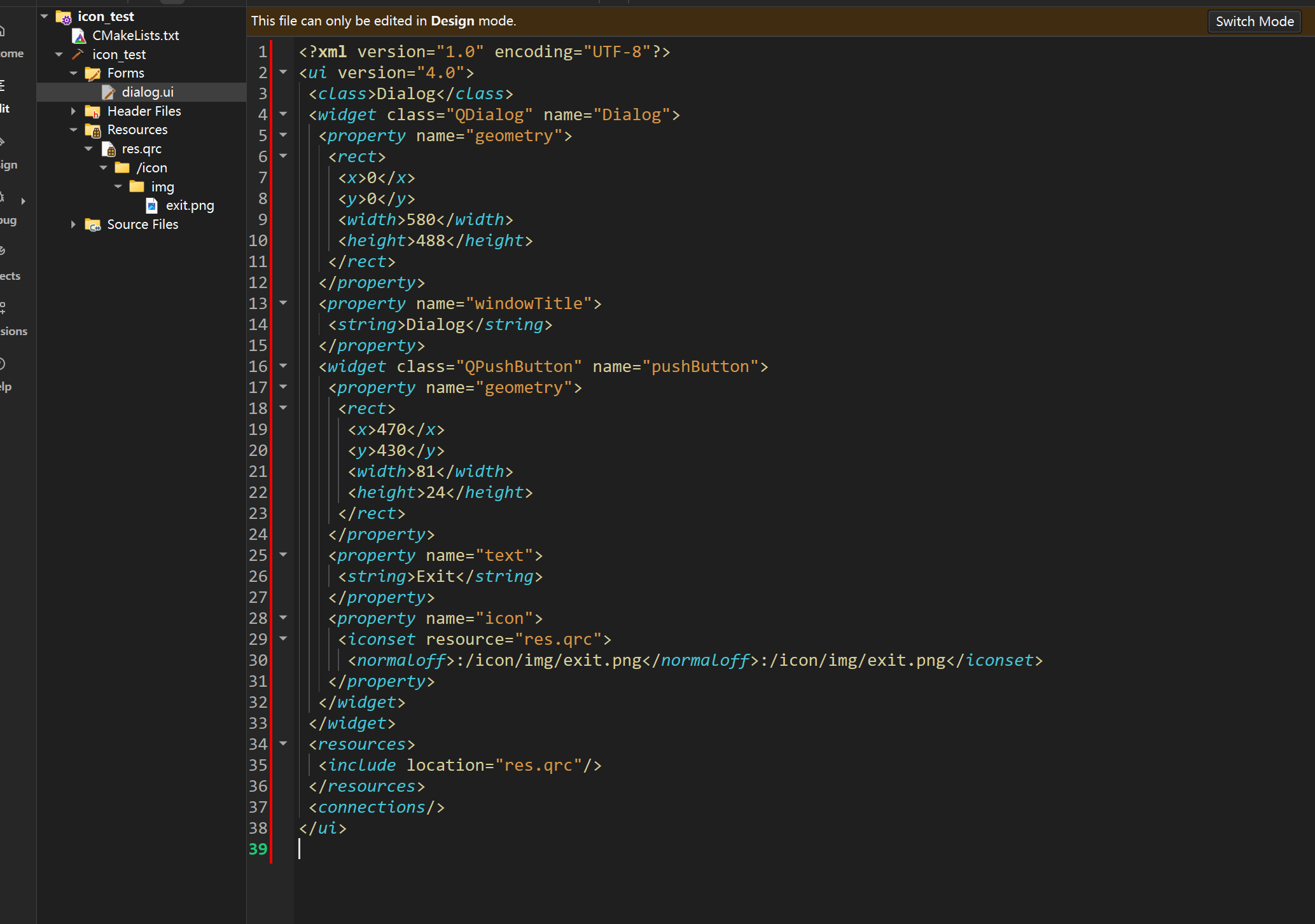
Task: Click the string Exit on line 26
Action: (436, 576)
